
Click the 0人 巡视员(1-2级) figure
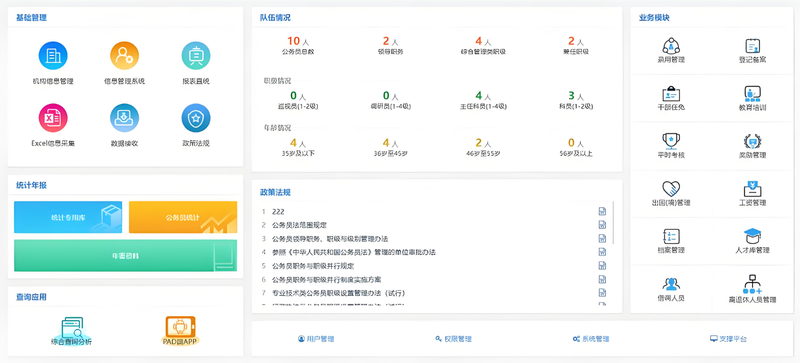click(297, 95)
